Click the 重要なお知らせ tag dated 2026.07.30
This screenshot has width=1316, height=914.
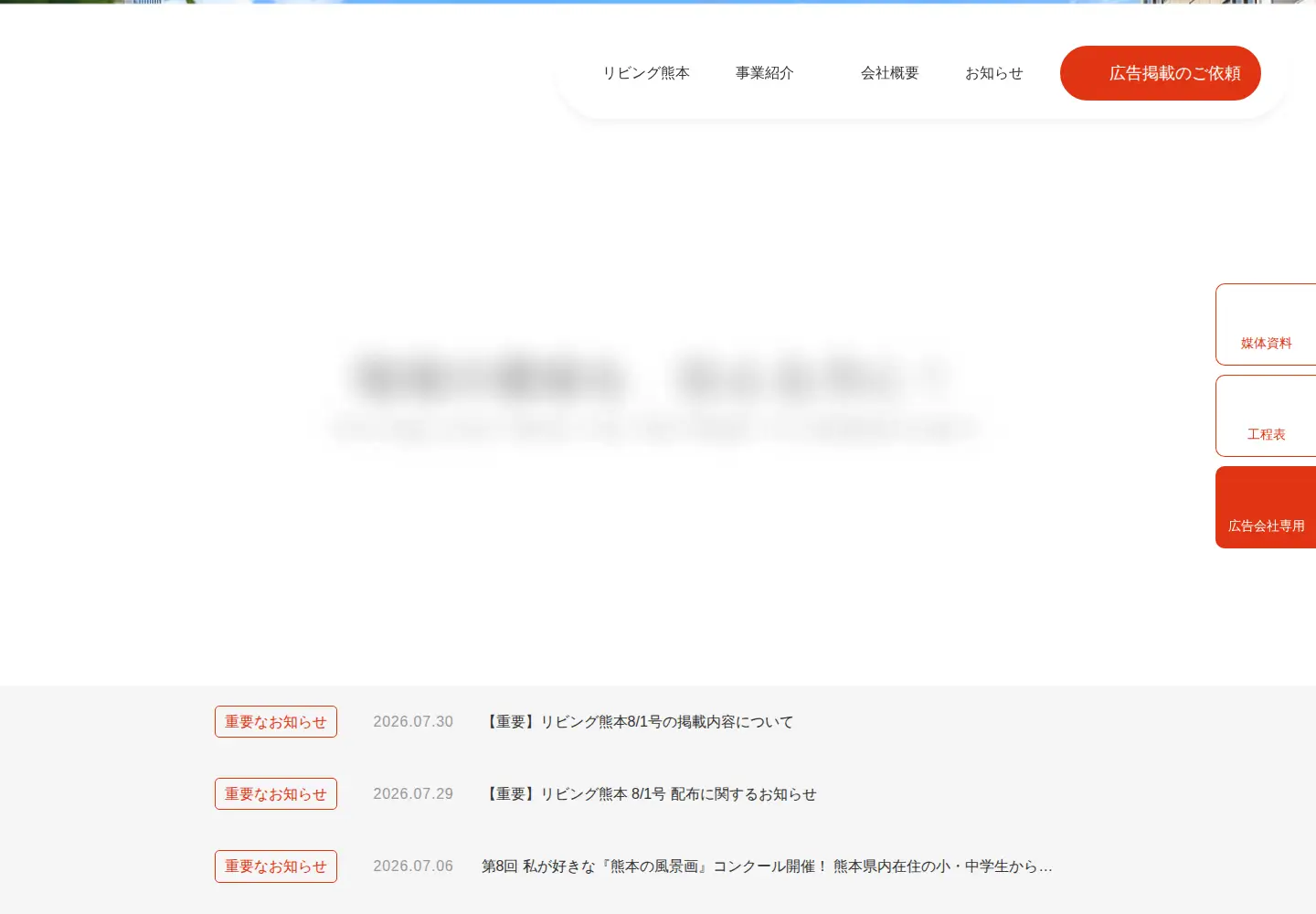(x=276, y=722)
